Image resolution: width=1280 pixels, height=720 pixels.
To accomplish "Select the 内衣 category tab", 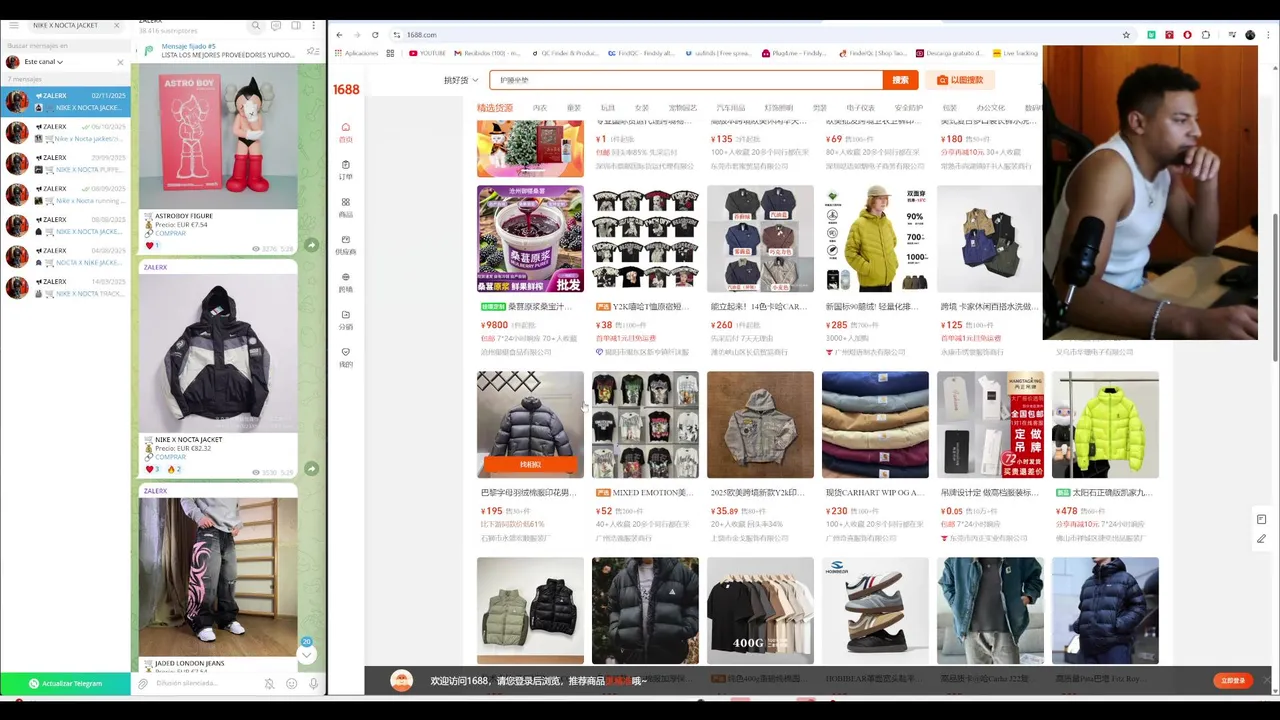I will (540, 108).
